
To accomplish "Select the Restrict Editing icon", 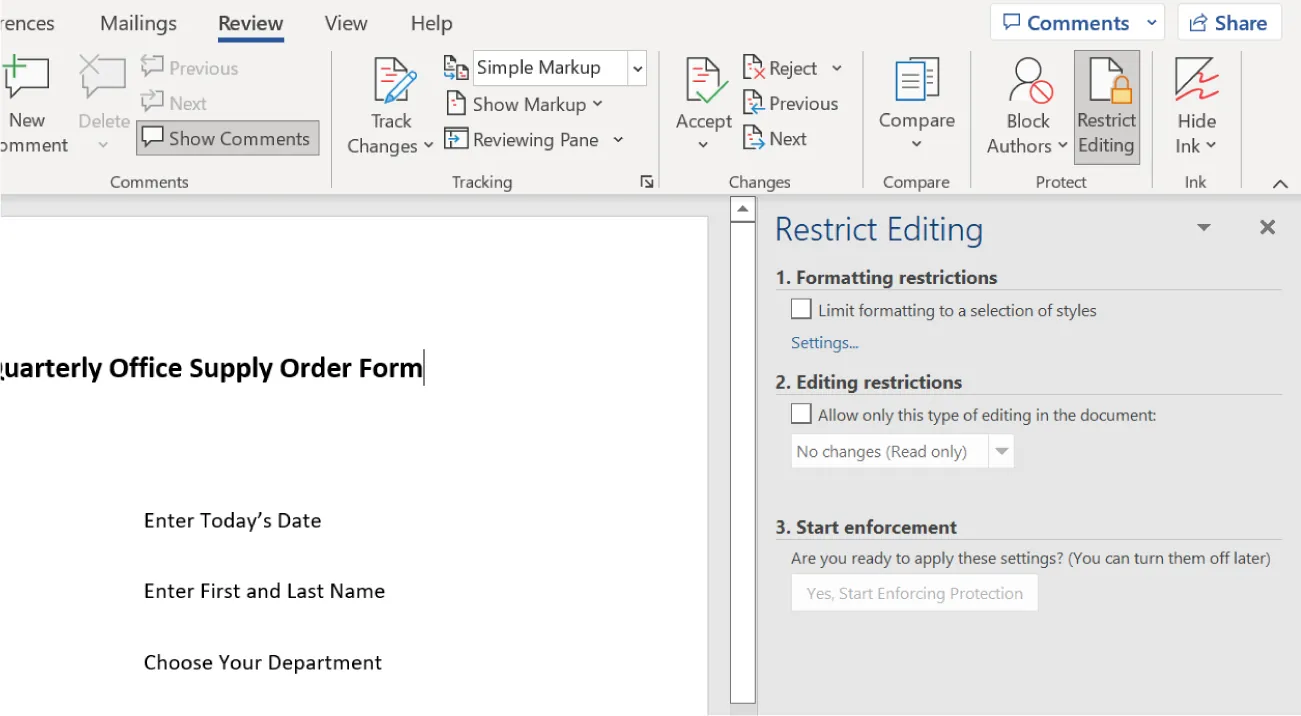I will pyautogui.click(x=1106, y=105).
